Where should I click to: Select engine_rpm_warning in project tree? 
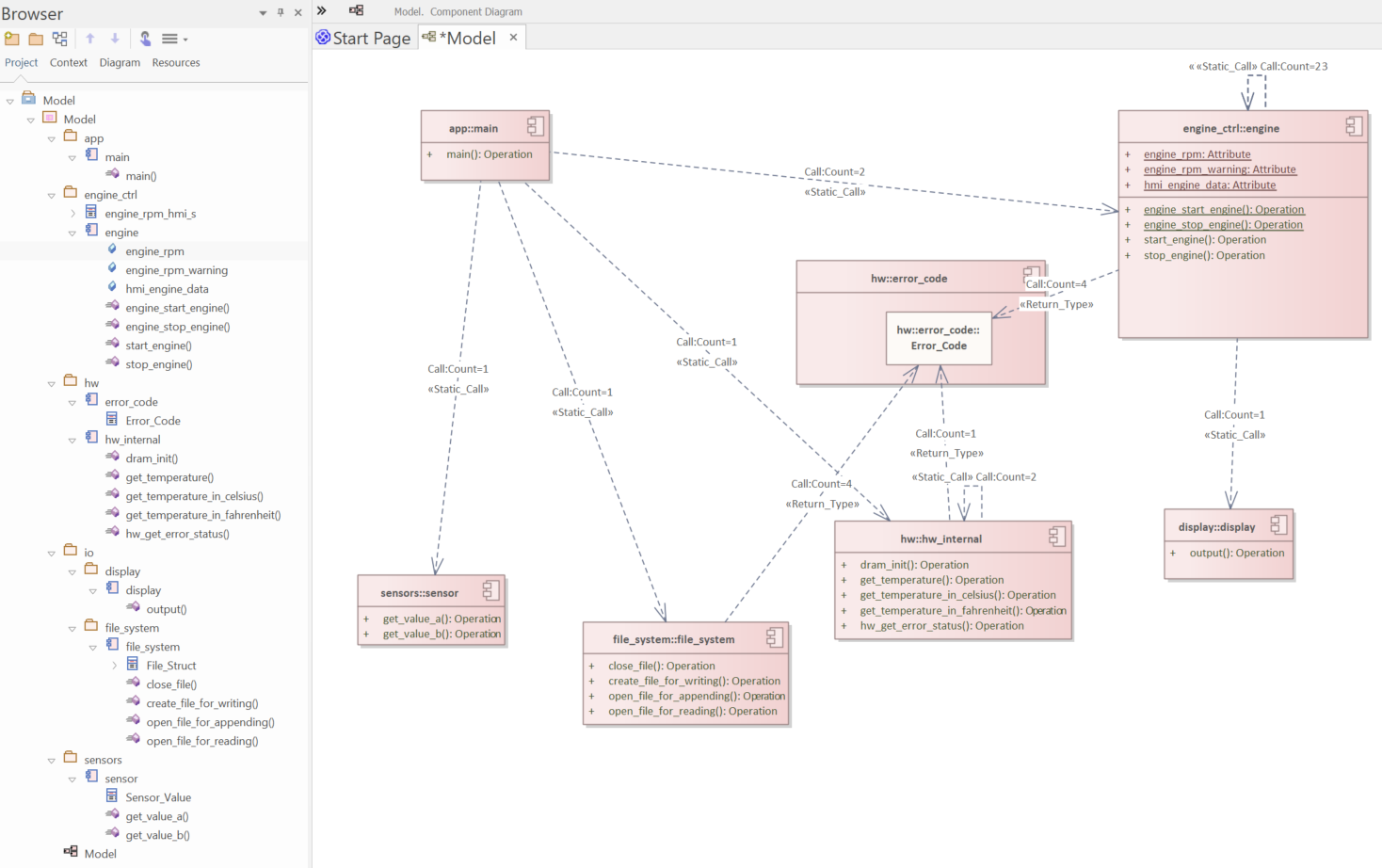[176, 270]
